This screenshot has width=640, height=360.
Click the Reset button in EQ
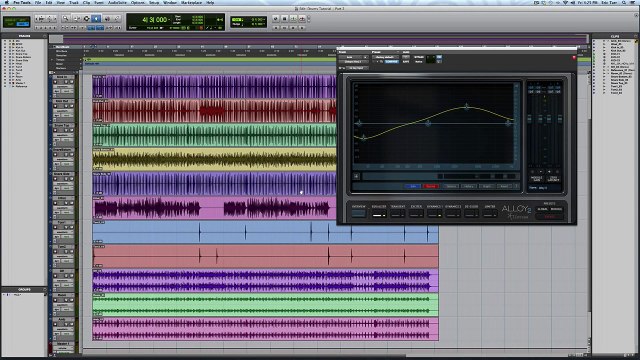point(504,186)
